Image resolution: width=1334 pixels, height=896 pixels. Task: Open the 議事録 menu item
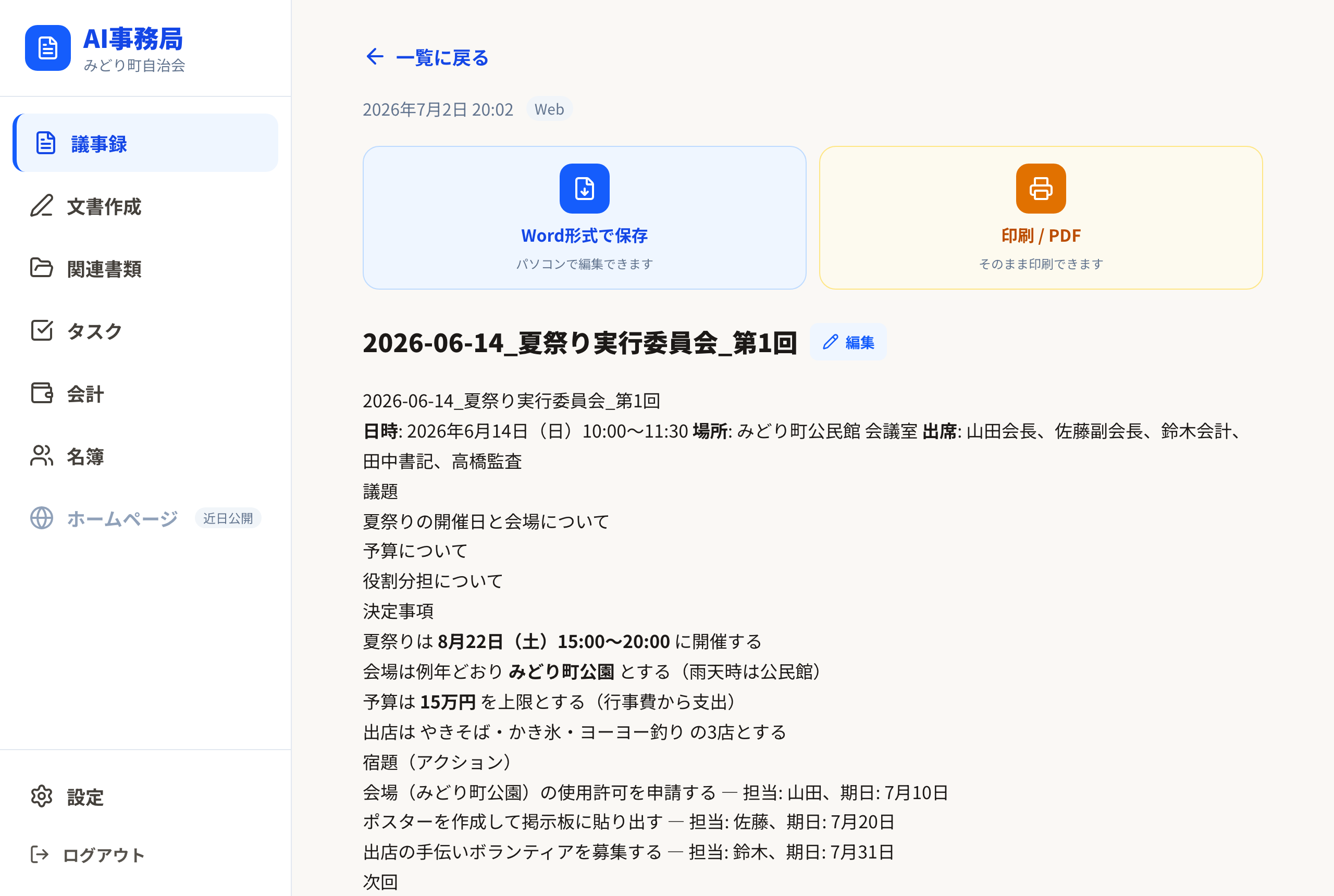(x=145, y=143)
